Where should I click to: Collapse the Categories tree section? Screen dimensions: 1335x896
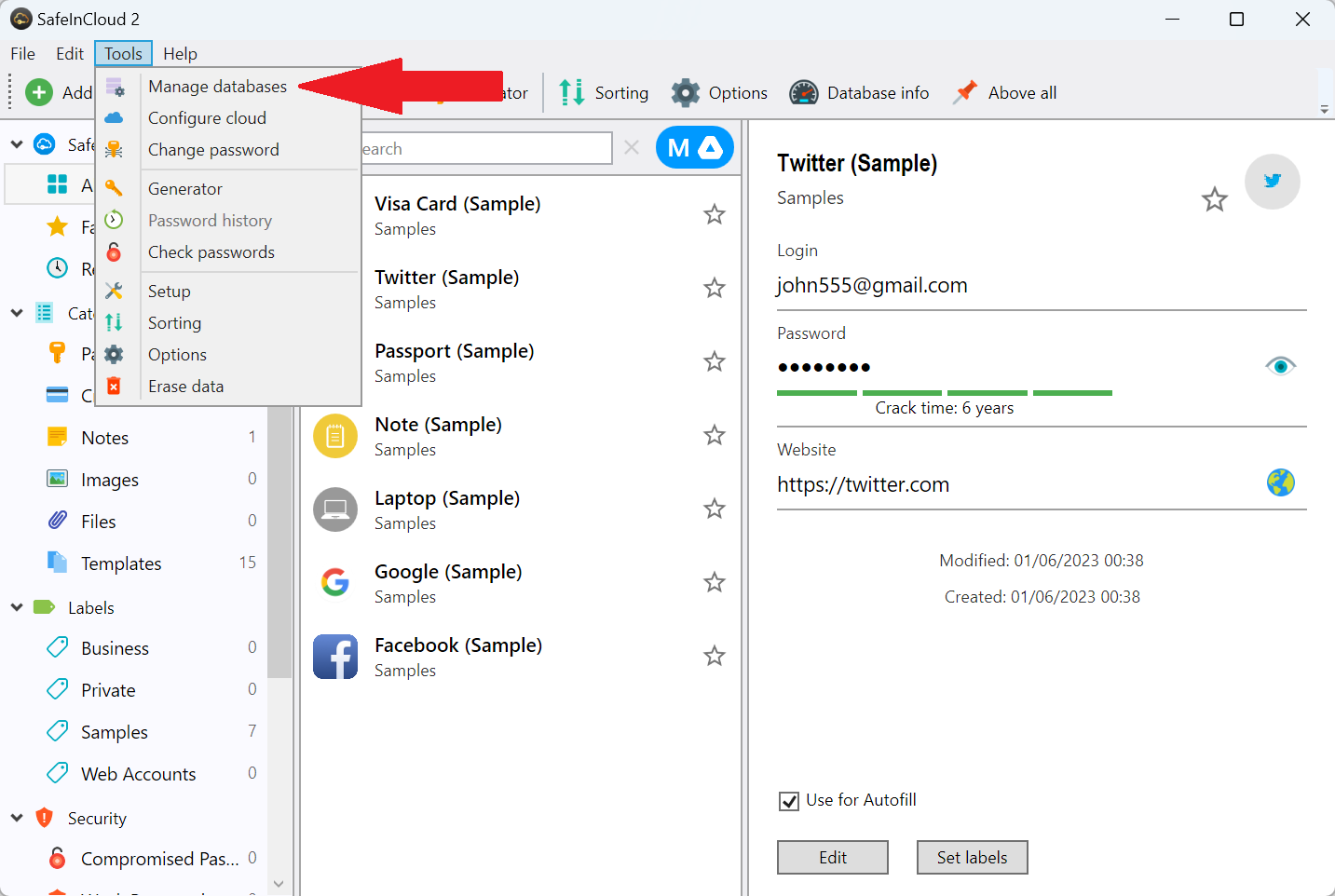click(17, 313)
